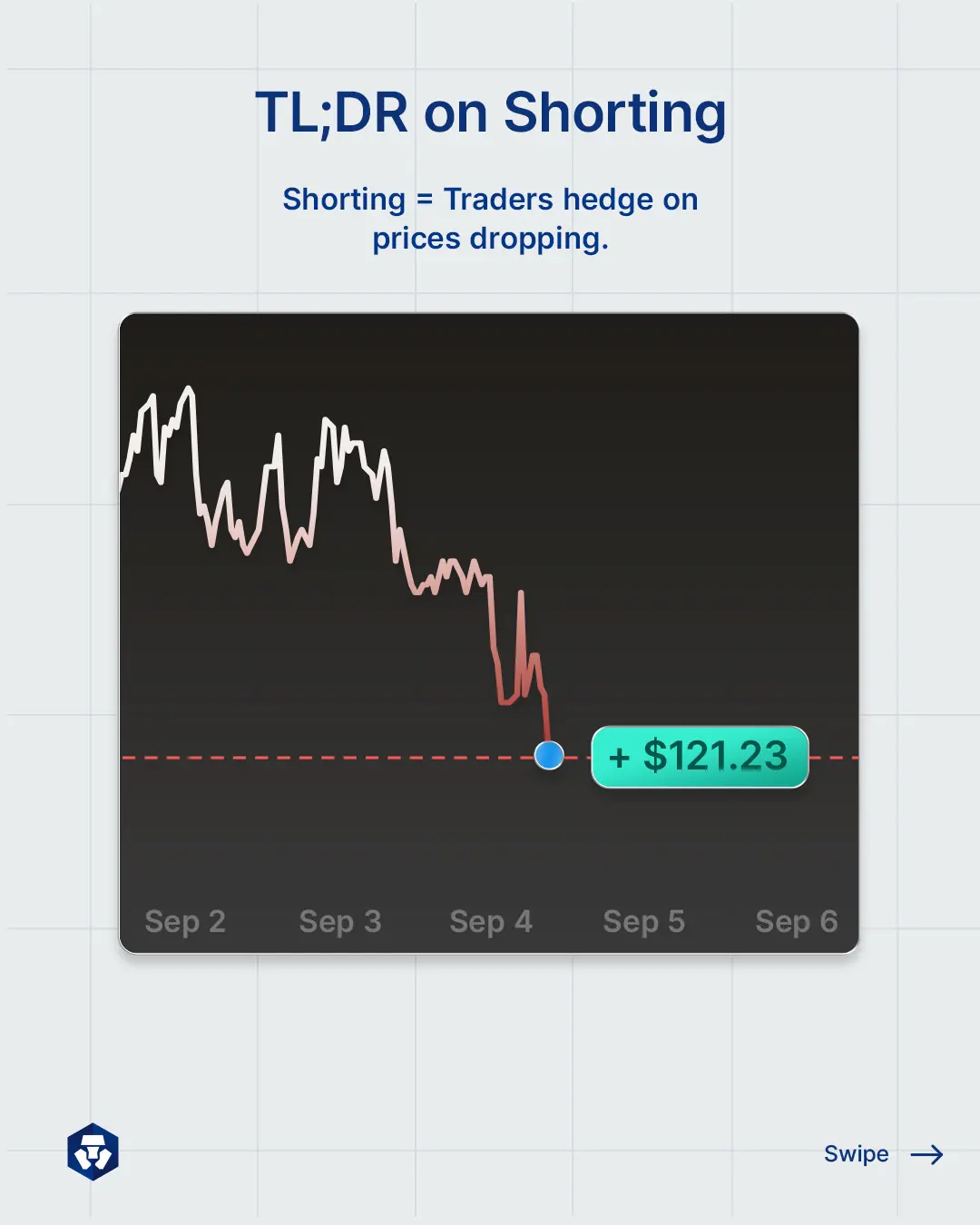980x1225 pixels.
Task: Click the Crypto.com lion shield logo
Action: [x=93, y=1152]
